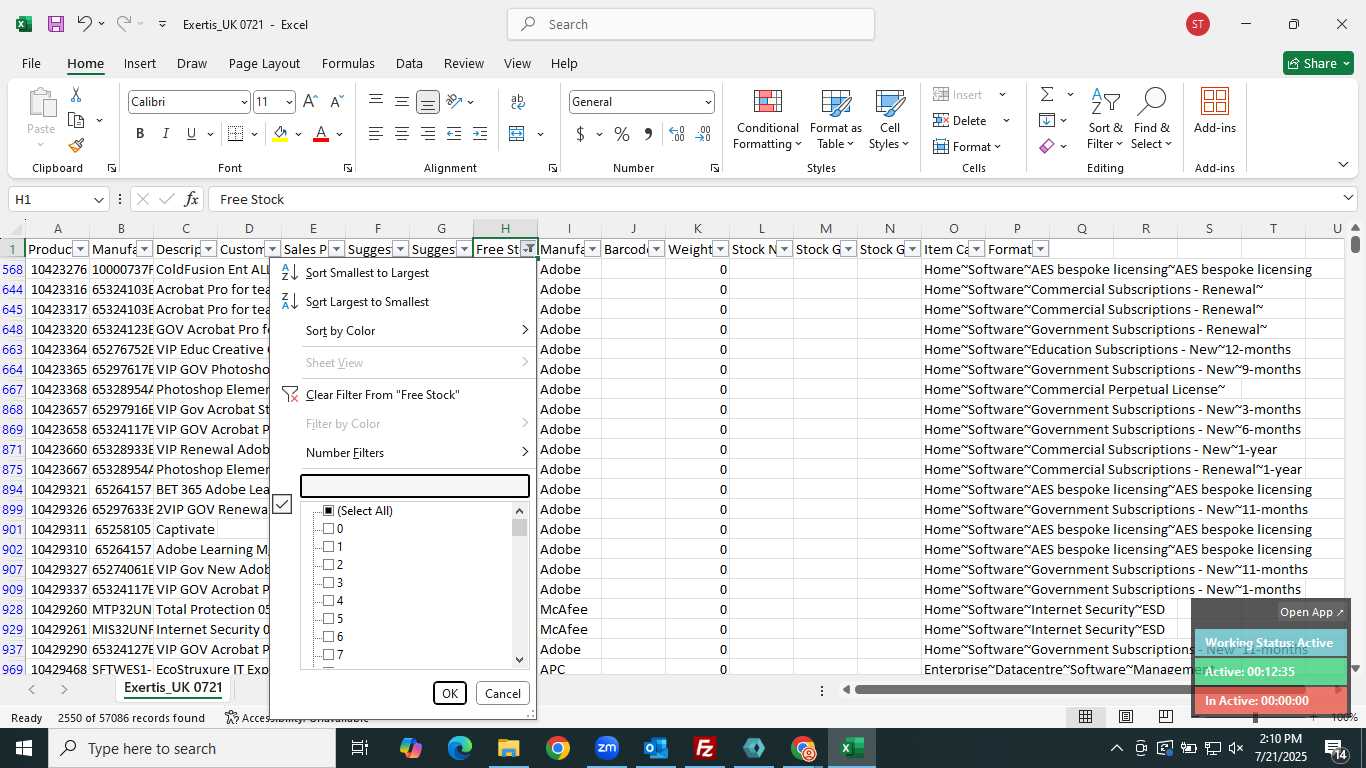Choose Sort Largest to Smallest
Screen dimensions: 1366x768
[403, 302]
